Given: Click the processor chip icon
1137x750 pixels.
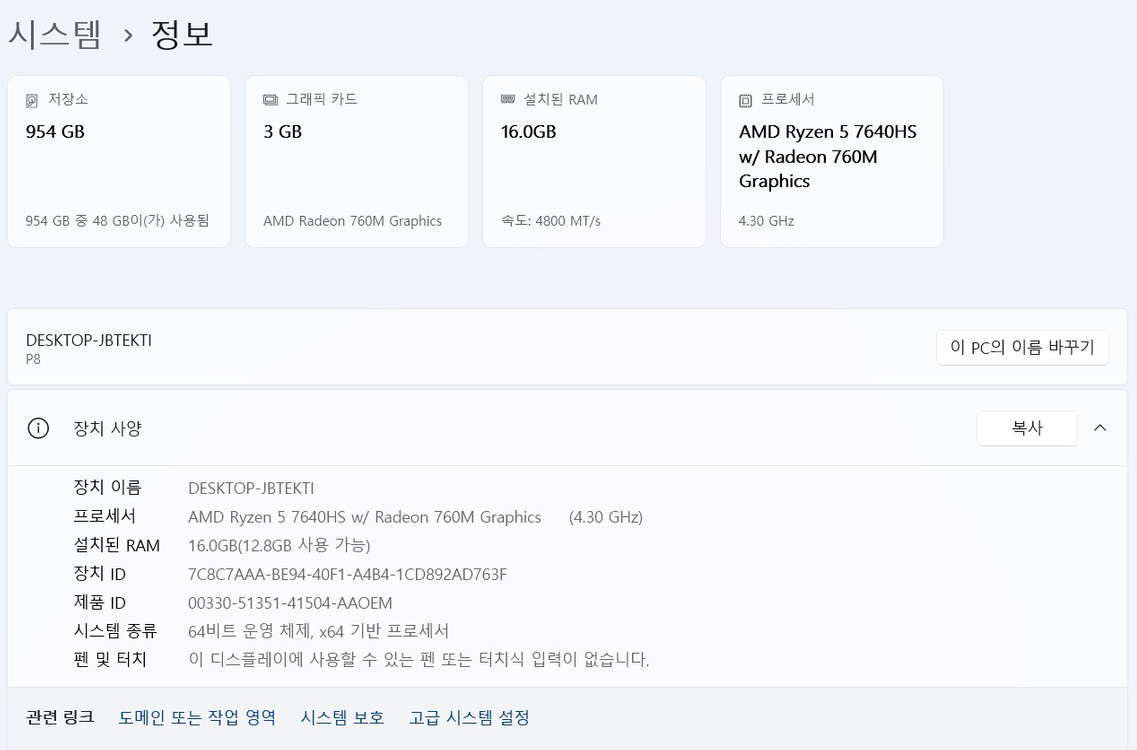Looking at the screenshot, I should coord(745,100).
